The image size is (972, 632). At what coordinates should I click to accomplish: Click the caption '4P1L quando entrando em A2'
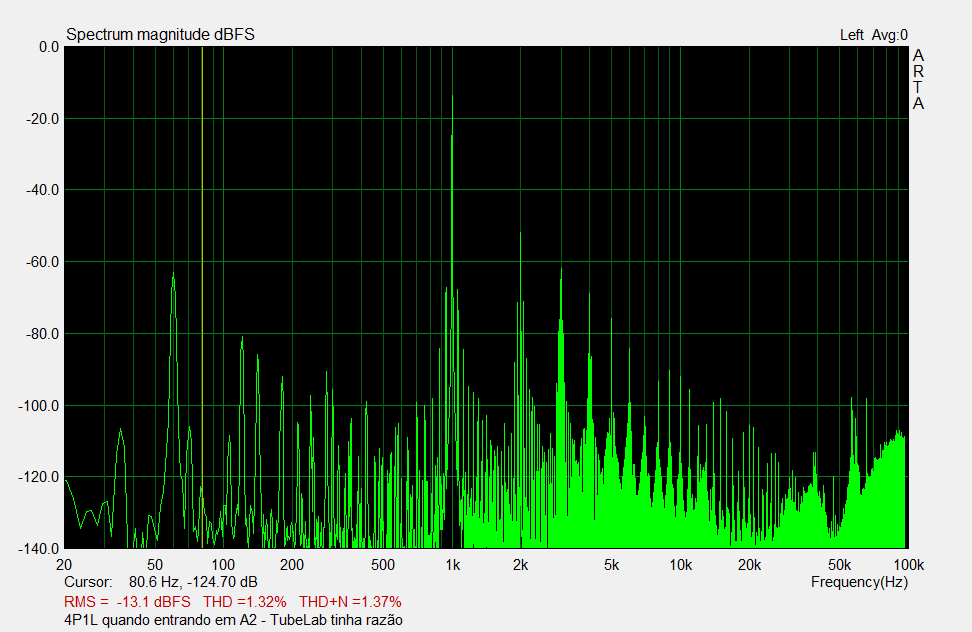(x=160, y=620)
